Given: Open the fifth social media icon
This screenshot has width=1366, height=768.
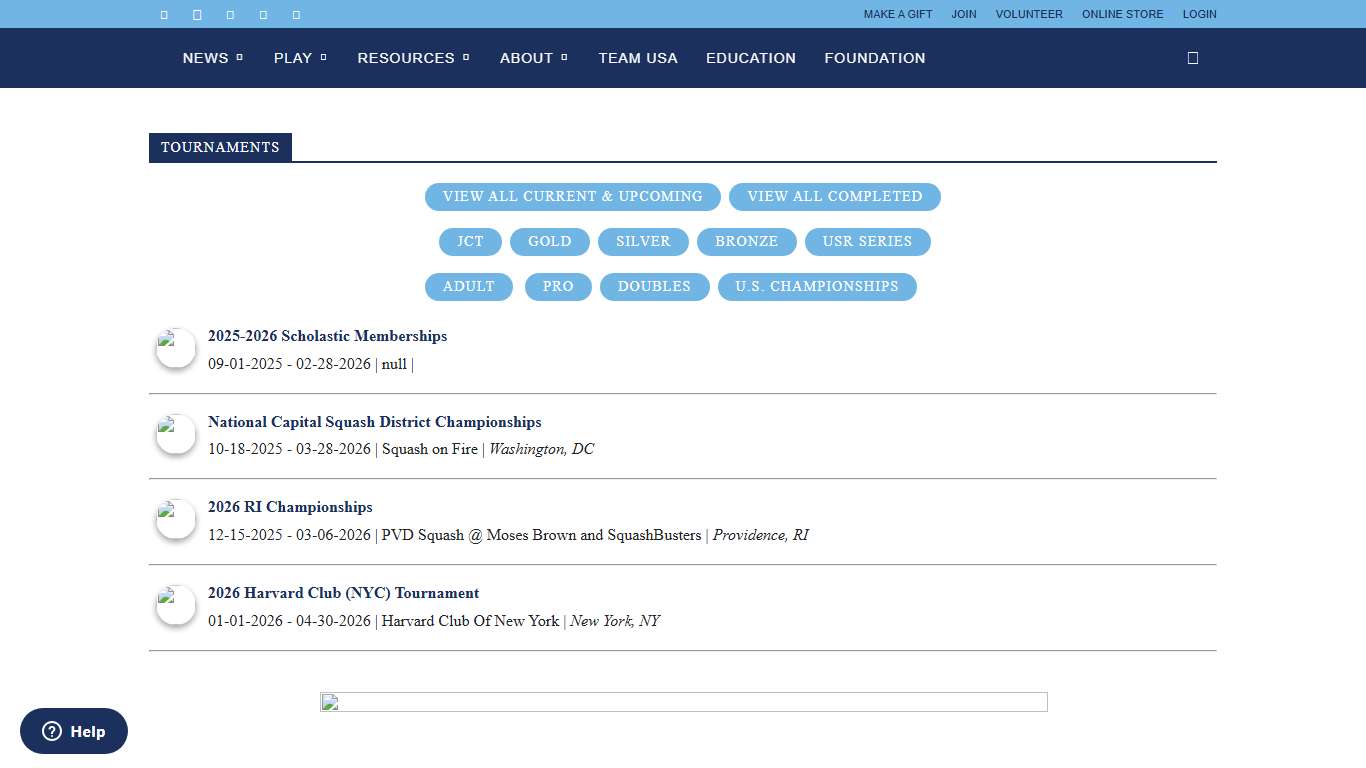Looking at the screenshot, I should pyautogui.click(x=296, y=14).
